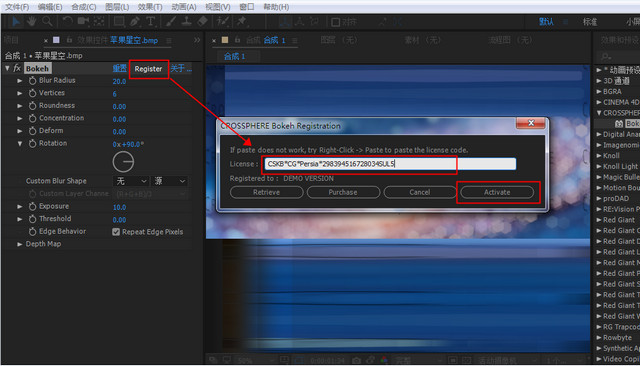Click Purchase button in registration dialog
The width and height of the screenshot is (640, 366).
pyautogui.click(x=343, y=192)
